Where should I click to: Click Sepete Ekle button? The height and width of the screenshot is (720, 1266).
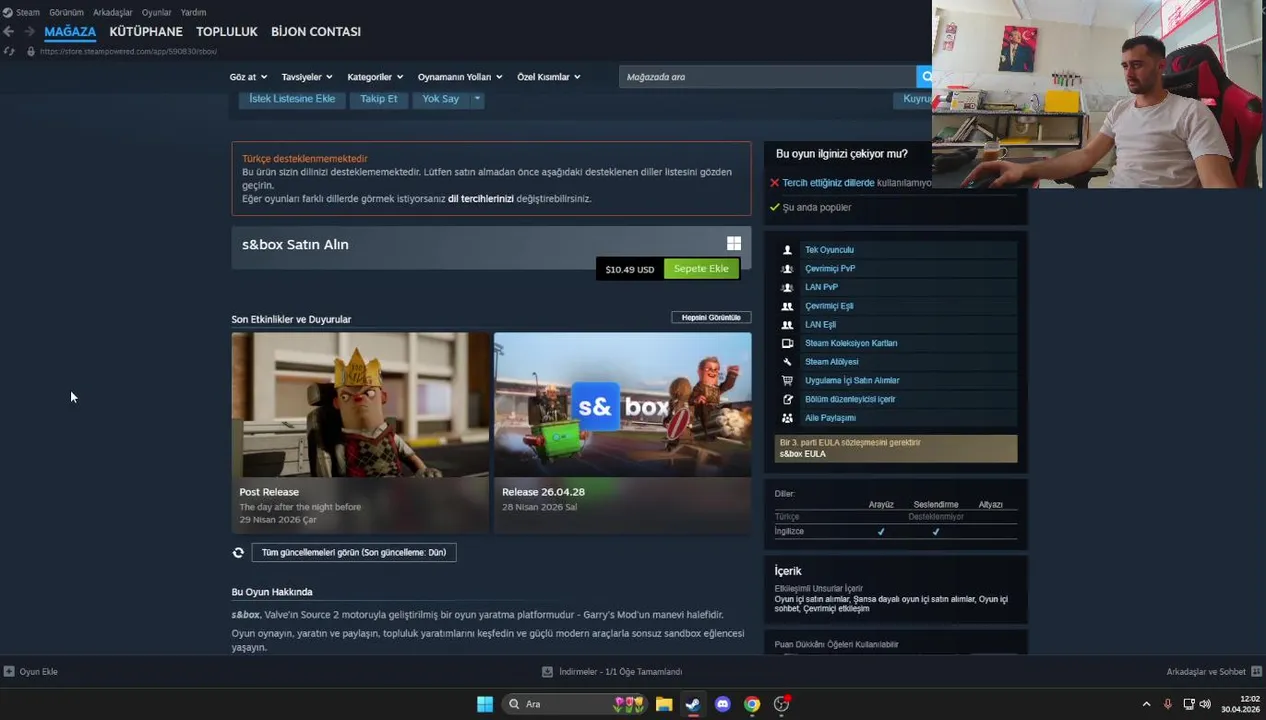(701, 269)
